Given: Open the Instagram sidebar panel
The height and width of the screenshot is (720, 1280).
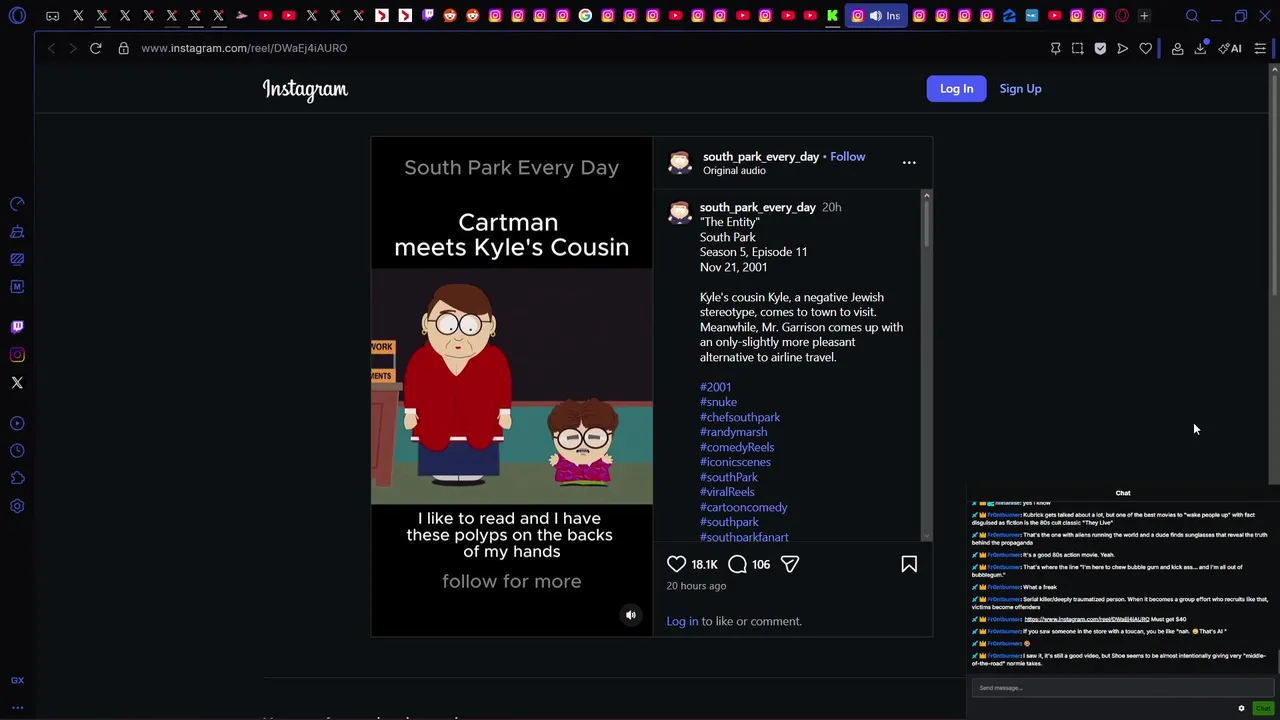Looking at the screenshot, I should coord(17,355).
